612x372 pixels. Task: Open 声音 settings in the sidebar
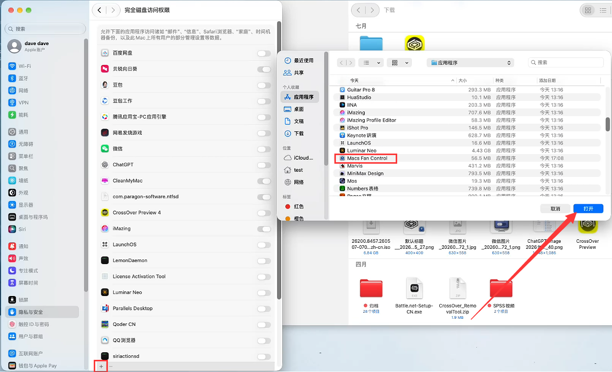(19, 258)
